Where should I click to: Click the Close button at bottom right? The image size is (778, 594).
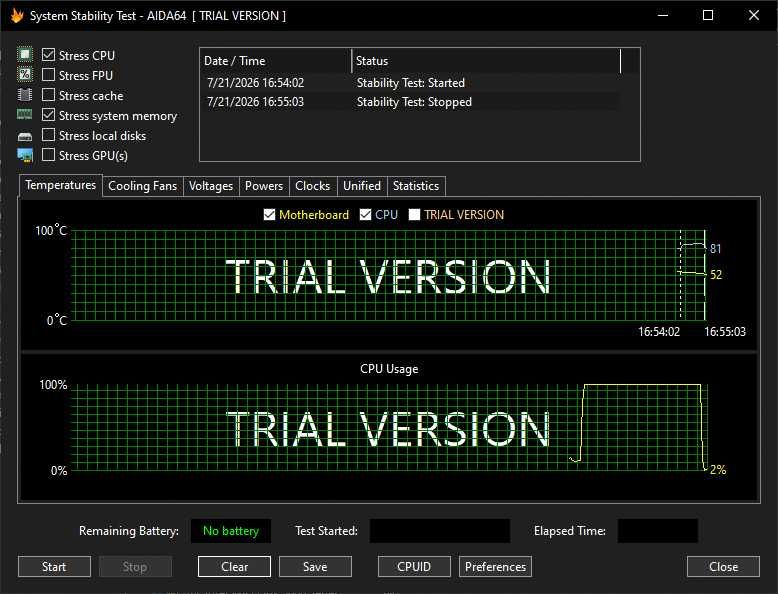(723, 567)
